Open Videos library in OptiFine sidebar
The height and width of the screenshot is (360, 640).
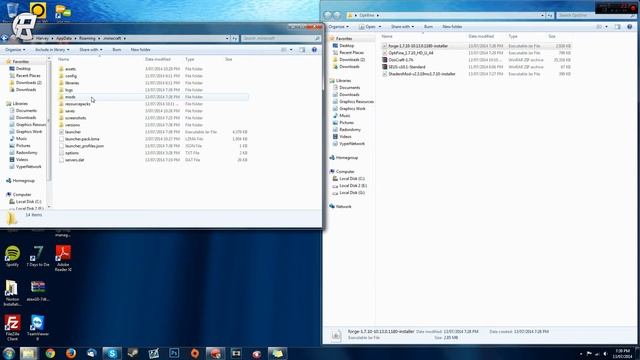pyautogui.click(x=345, y=137)
